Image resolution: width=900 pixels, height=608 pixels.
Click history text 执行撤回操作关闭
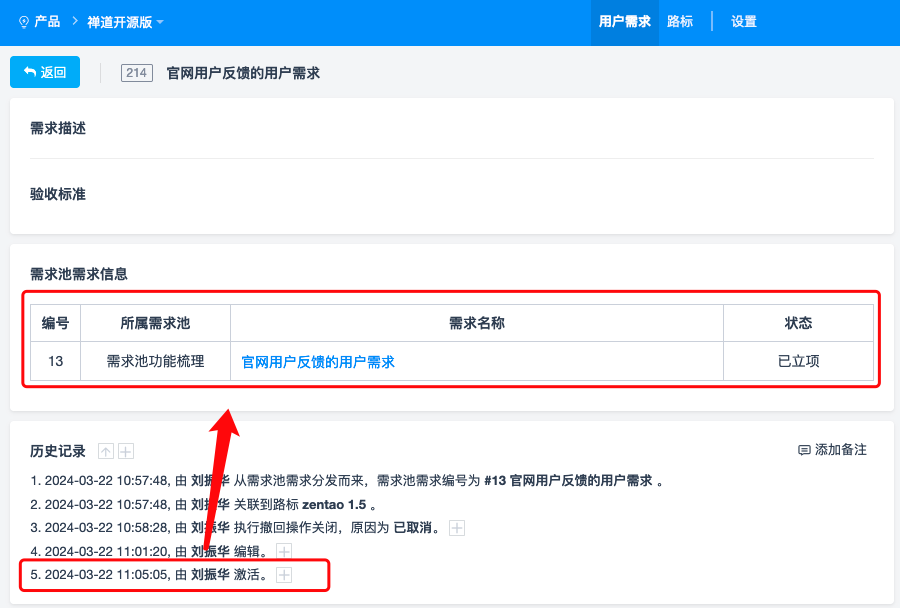tap(286, 528)
